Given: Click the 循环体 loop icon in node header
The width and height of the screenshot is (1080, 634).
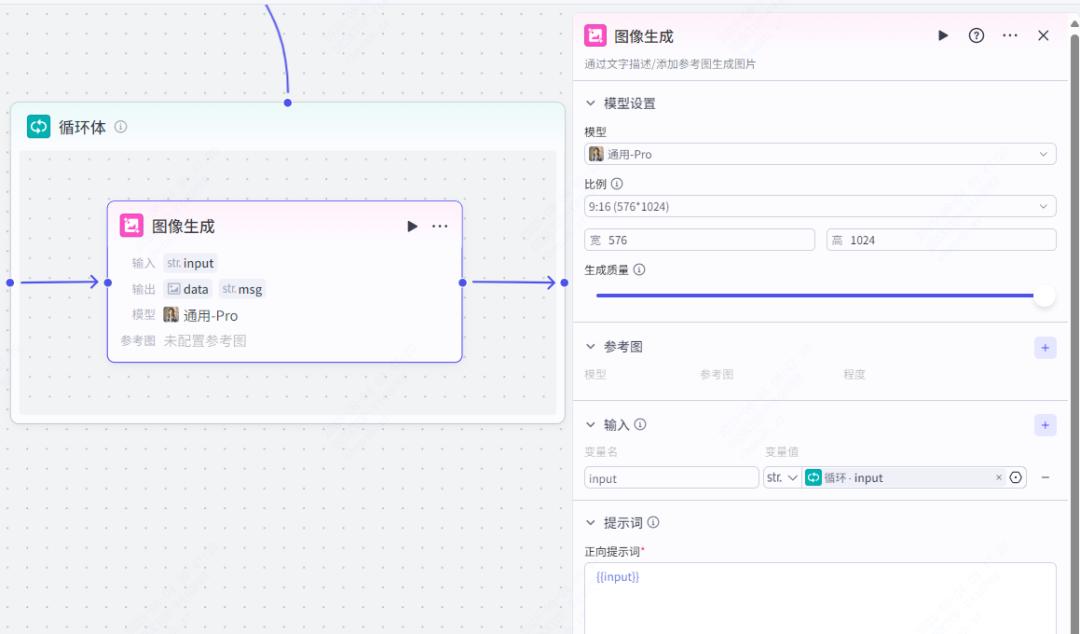Looking at the screenshot, I should pos(37,127).
